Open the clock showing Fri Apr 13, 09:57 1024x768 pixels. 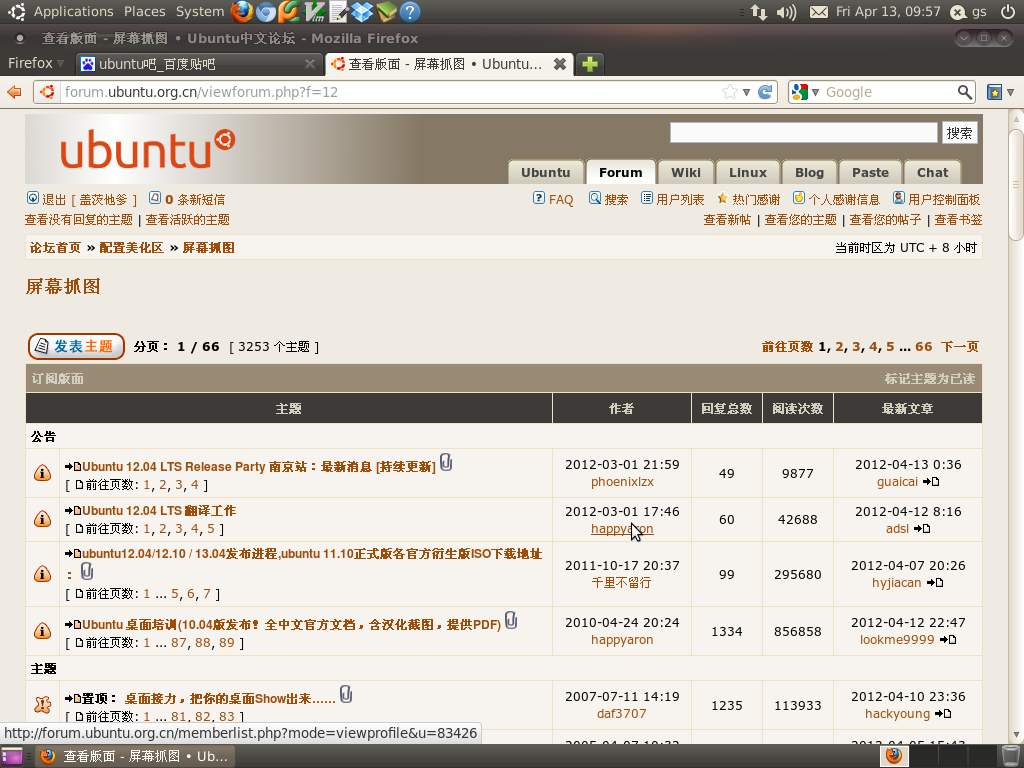click(888, 12)
